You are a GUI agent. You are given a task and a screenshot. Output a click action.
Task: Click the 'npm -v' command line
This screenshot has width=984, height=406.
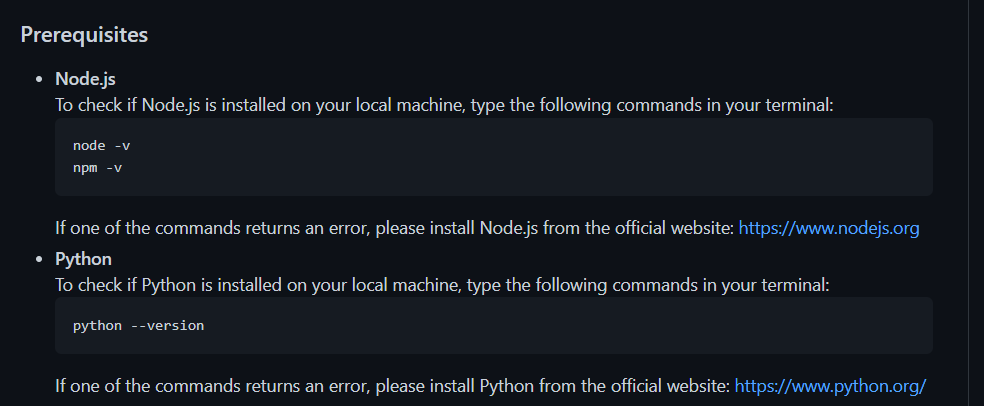coord(97,168)
